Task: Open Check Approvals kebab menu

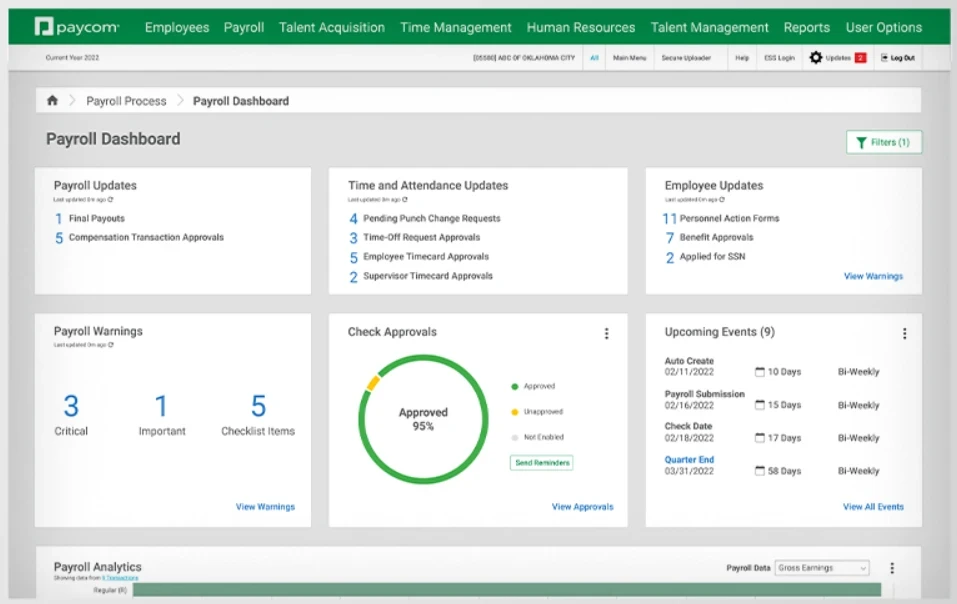Action: coord(606,334)
